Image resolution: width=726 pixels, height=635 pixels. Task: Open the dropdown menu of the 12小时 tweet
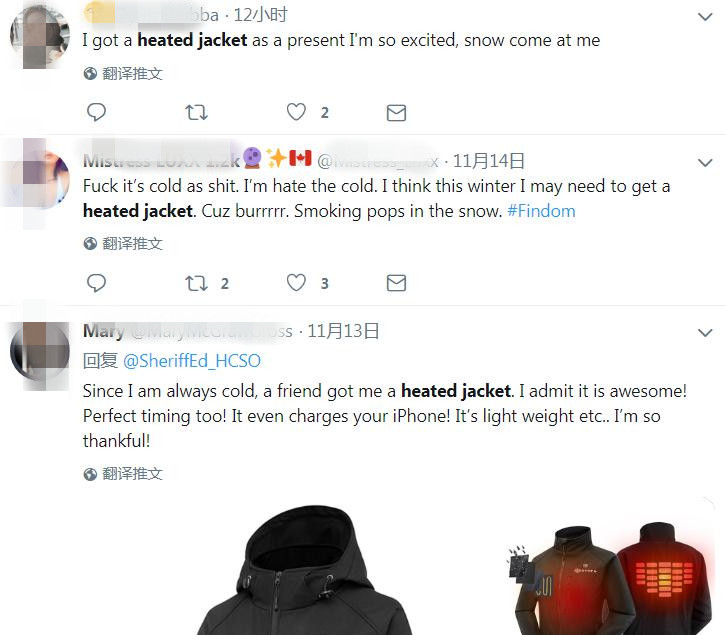pyautogui.click(x=705, y=17)
